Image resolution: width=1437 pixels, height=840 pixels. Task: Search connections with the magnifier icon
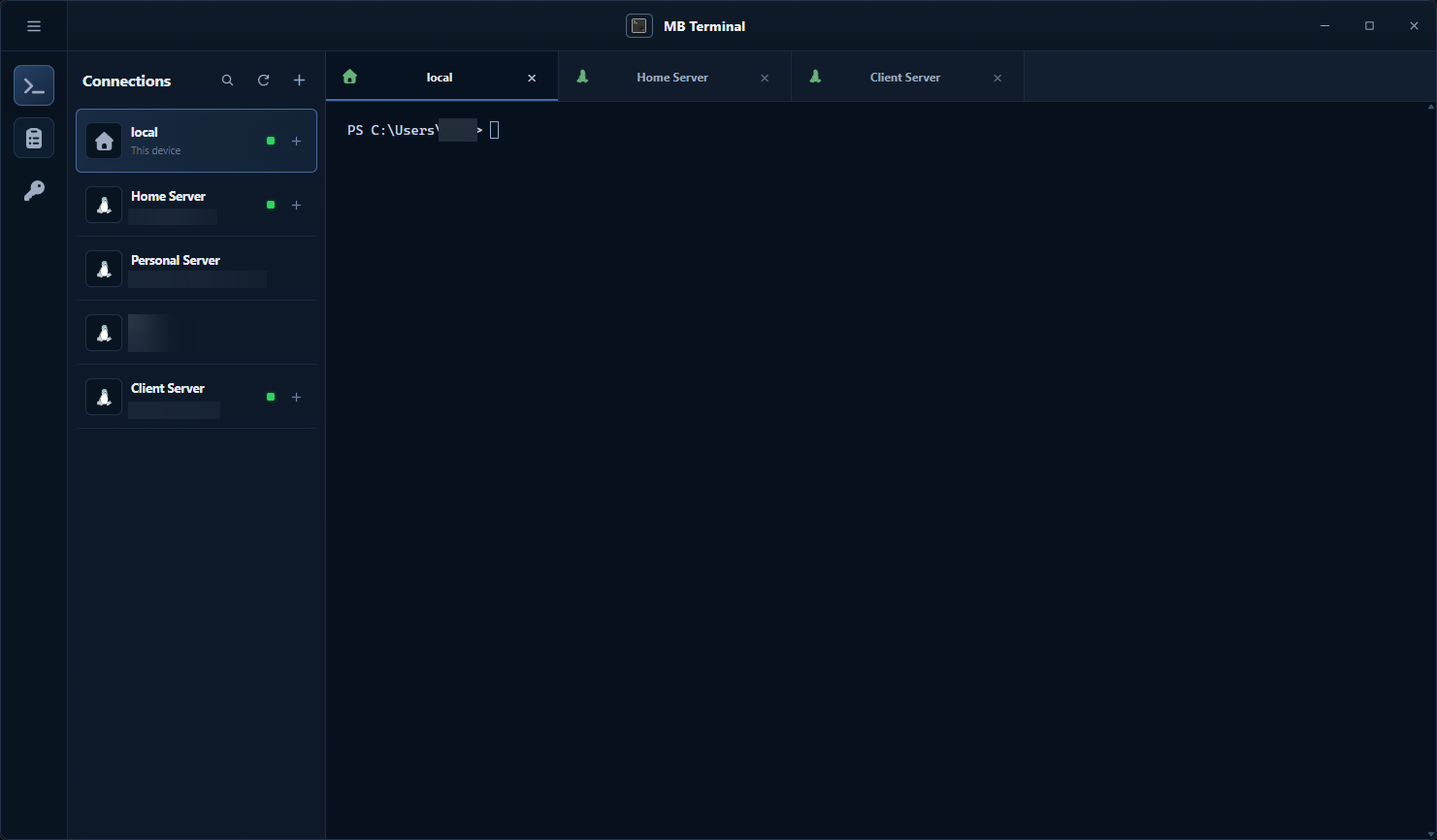point(227,81)
